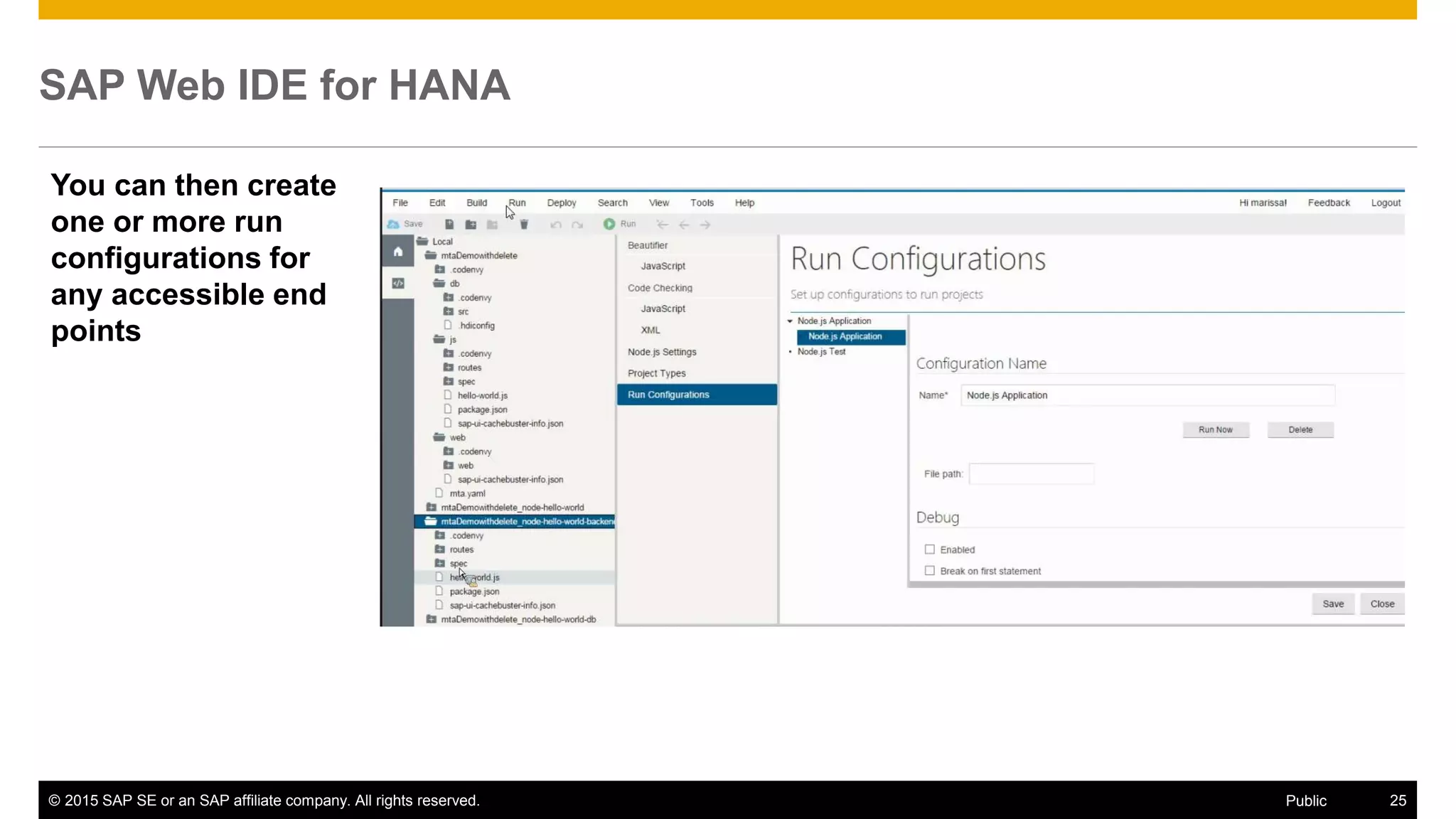Open the Edit menu
1456x819 pixels.
[437, 203]
